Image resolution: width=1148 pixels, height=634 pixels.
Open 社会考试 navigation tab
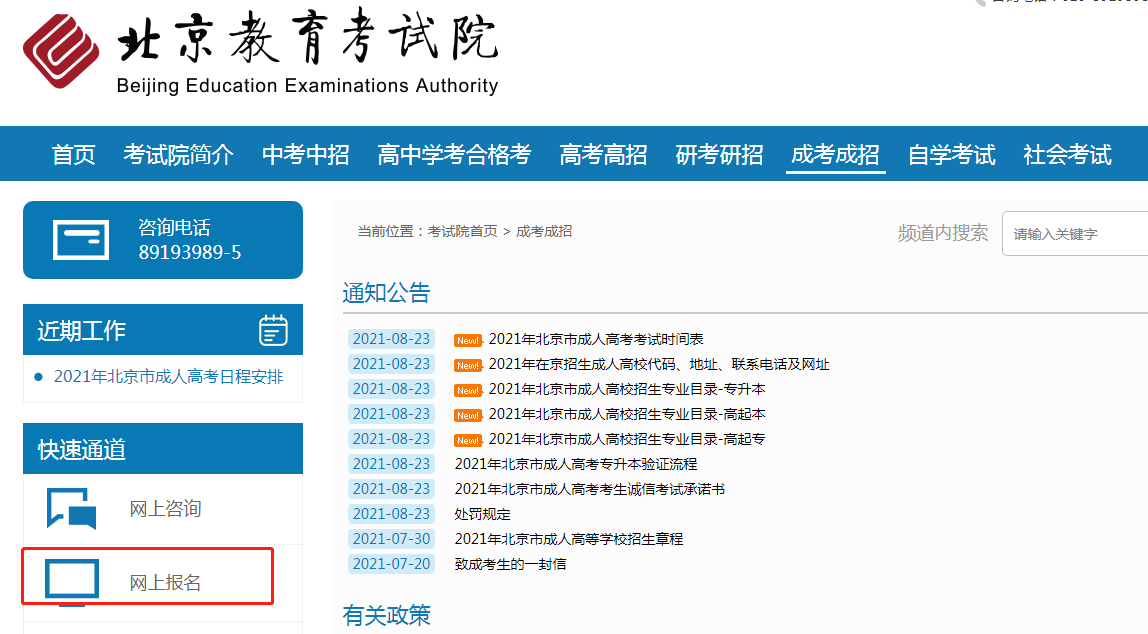1067,155
